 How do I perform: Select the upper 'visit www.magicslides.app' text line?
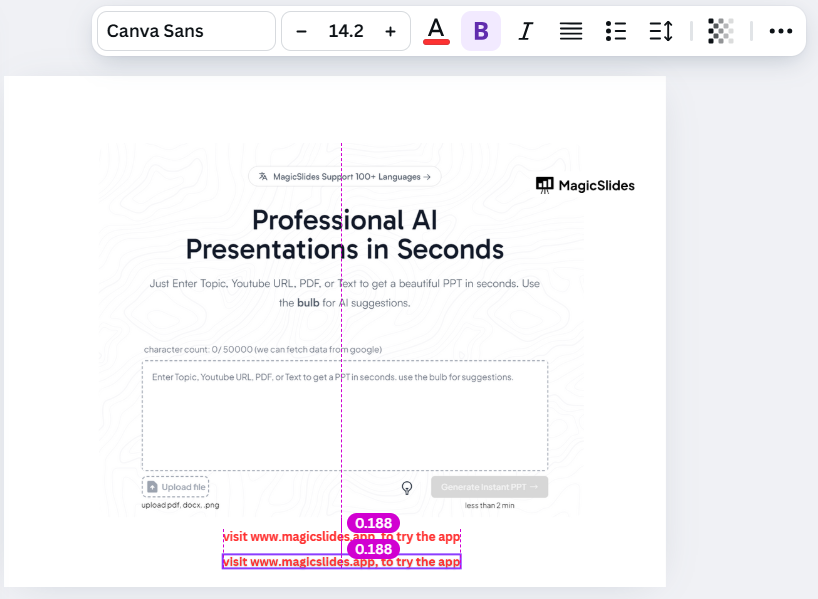(342, 536)
